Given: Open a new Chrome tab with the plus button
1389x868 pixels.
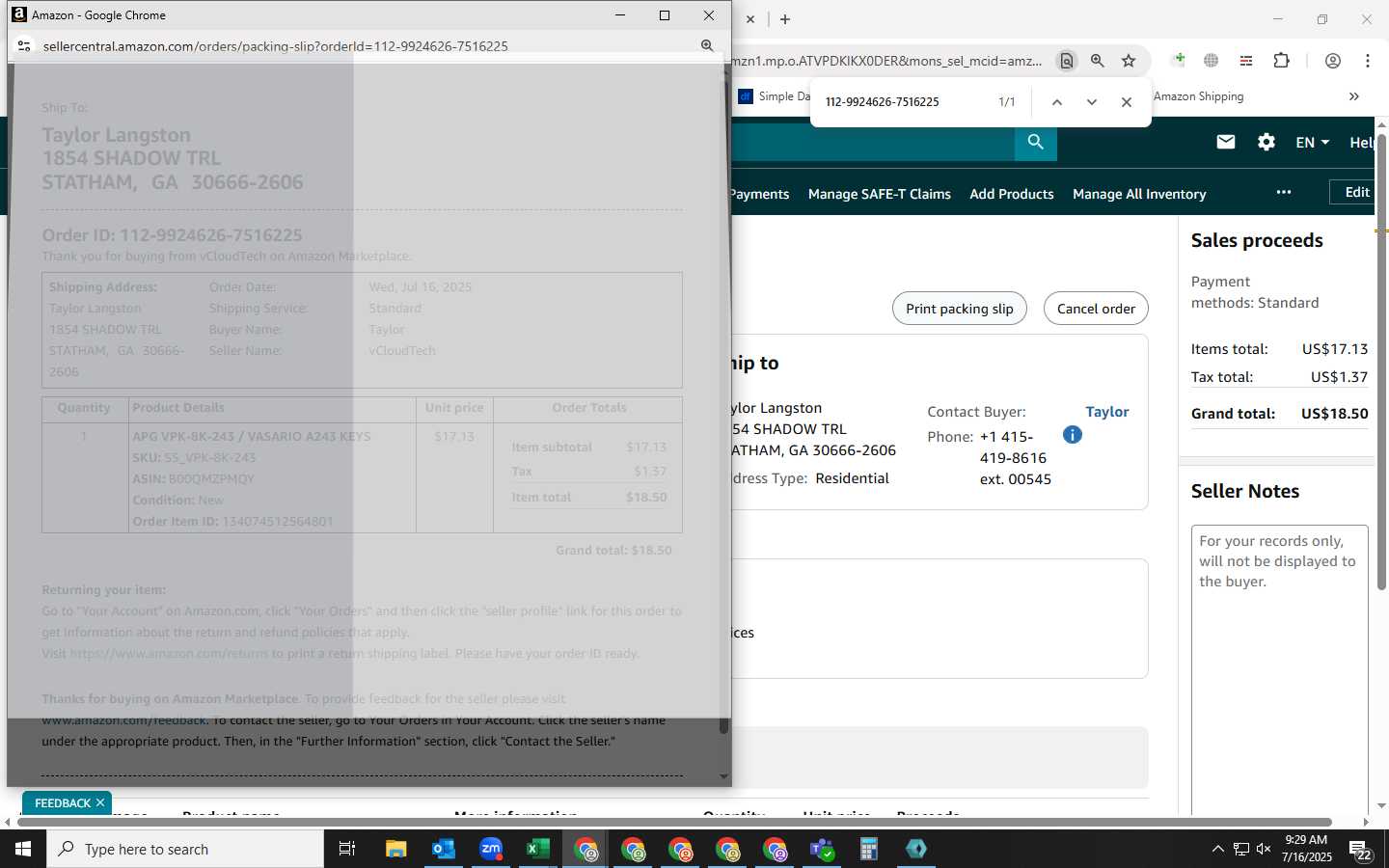Looking at the screenshot, I should tap(785, 19).
